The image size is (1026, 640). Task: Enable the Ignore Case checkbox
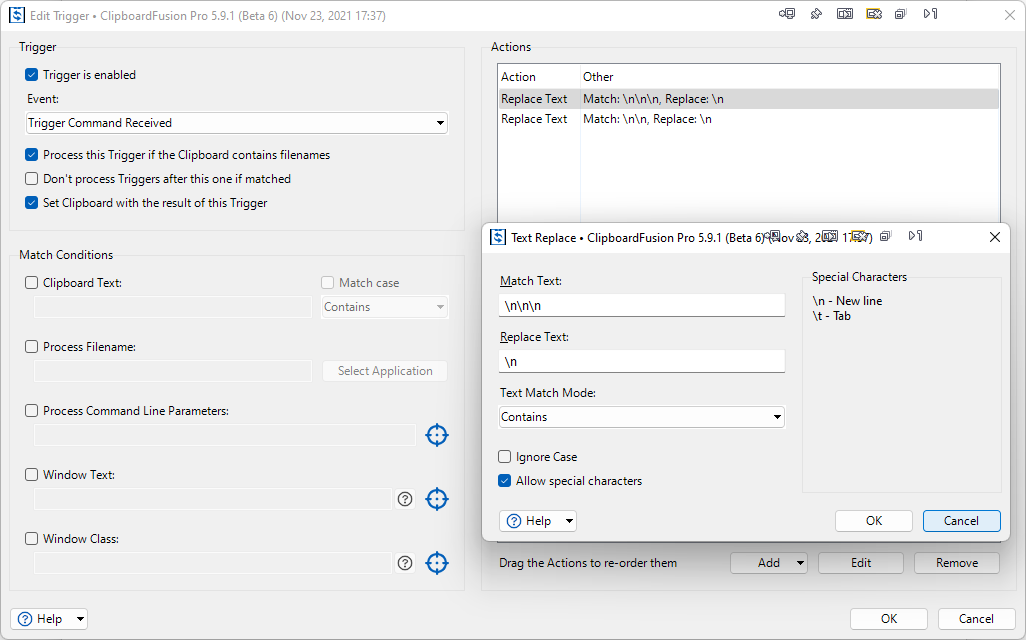click(505, 457)
